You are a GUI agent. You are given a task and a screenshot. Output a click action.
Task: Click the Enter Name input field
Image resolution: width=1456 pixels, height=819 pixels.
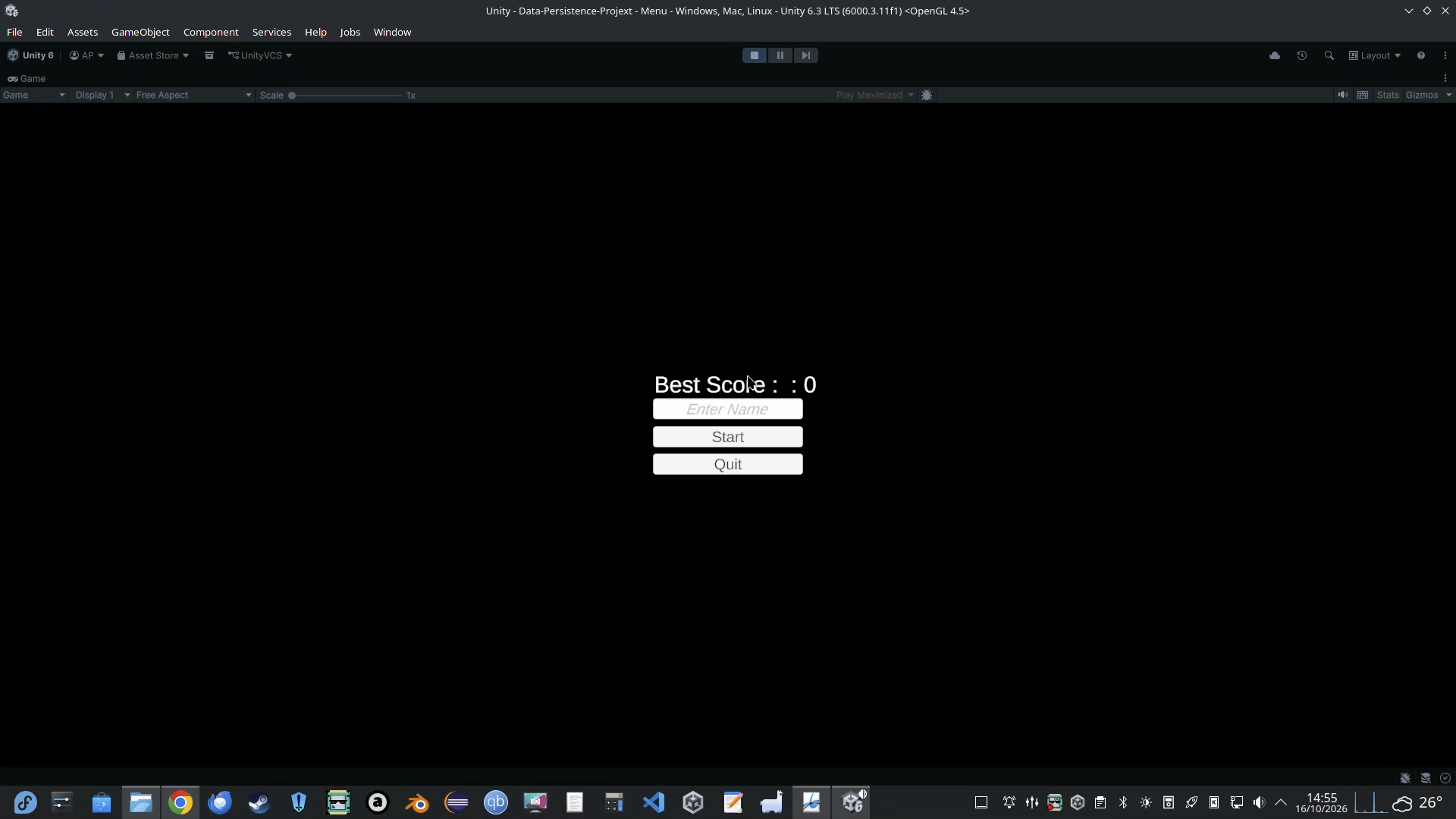[x=728, y=409]
